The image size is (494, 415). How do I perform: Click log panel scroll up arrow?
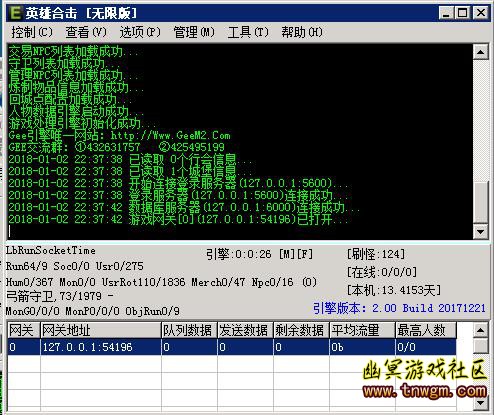point(481,52)
